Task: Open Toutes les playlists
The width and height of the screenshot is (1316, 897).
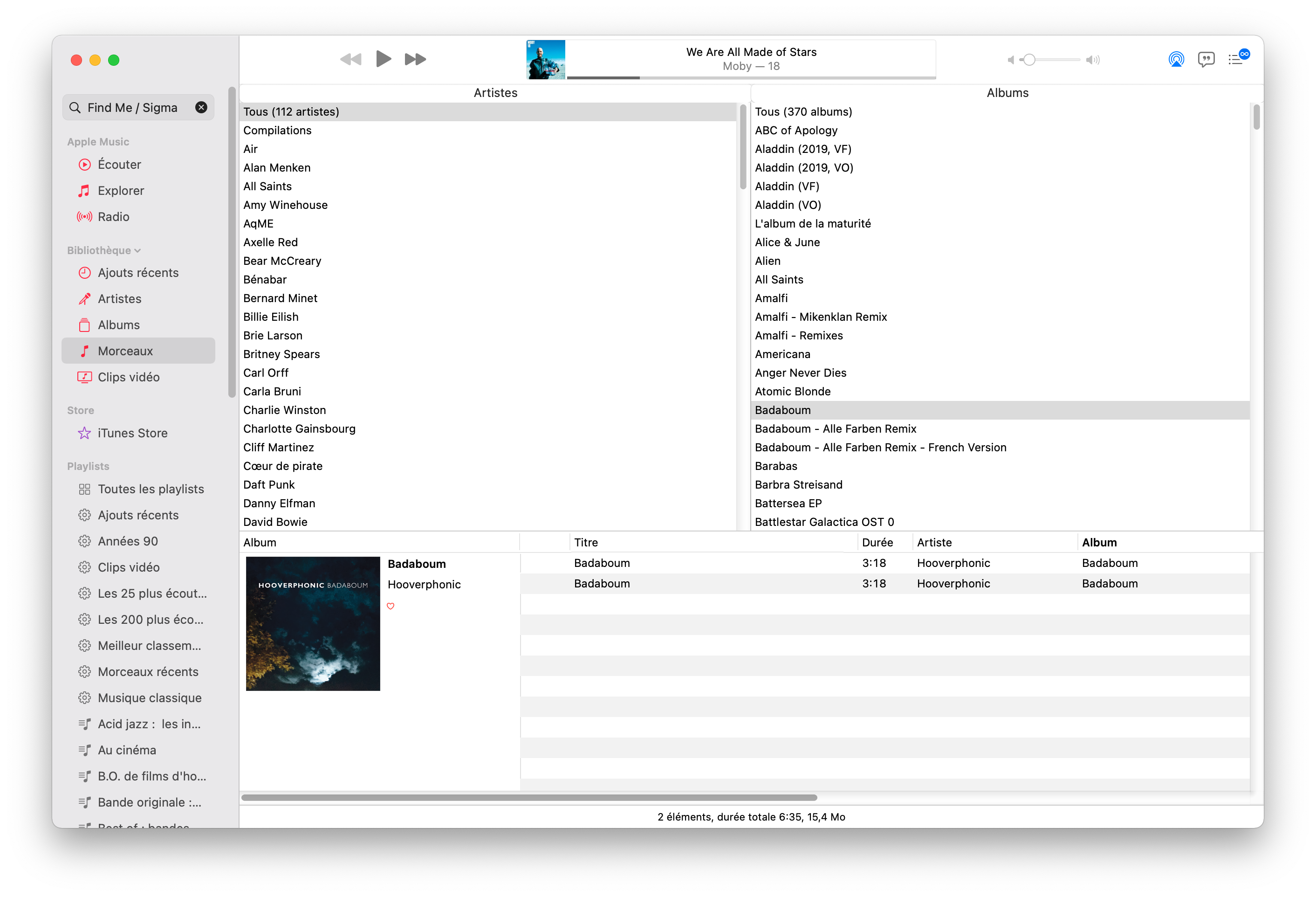Action: pyautogui.click(x=139, y=489)
